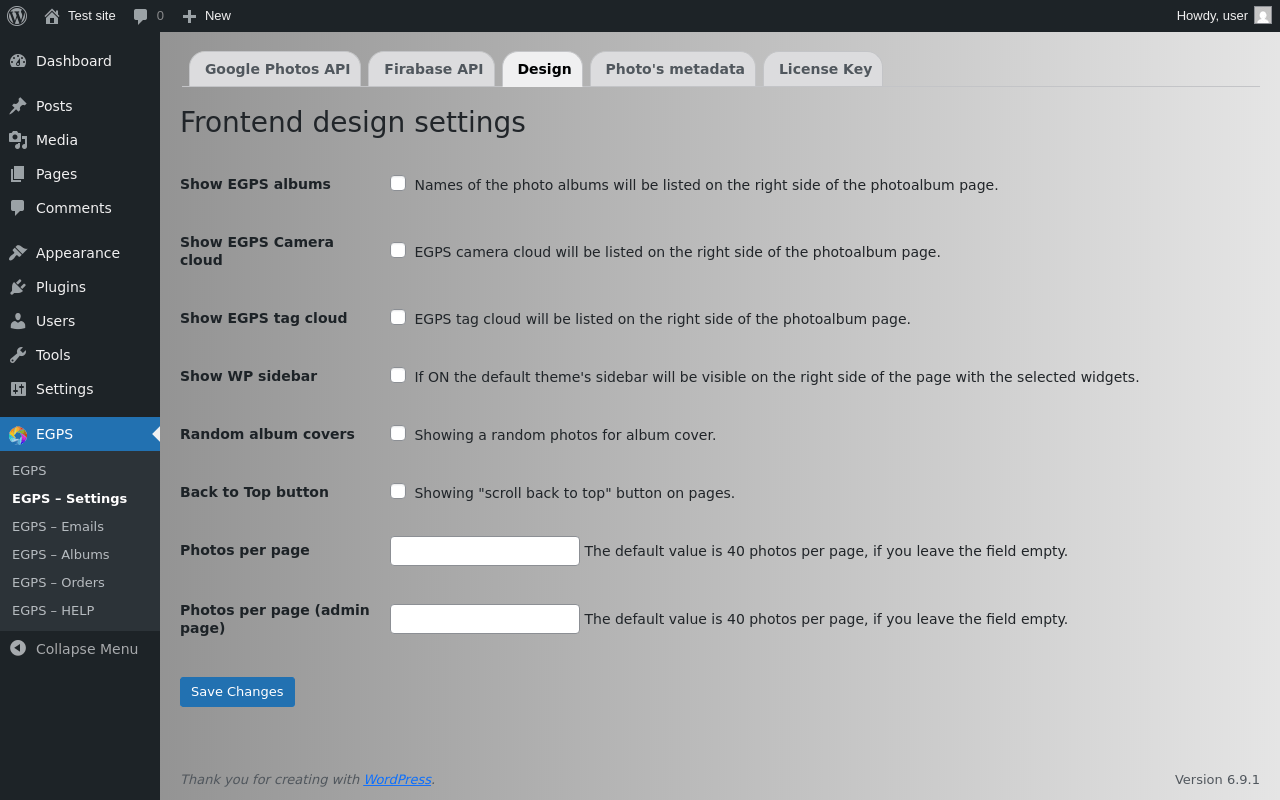
Task: Click the Photos per page field
Action: click(x=485, y=551)
